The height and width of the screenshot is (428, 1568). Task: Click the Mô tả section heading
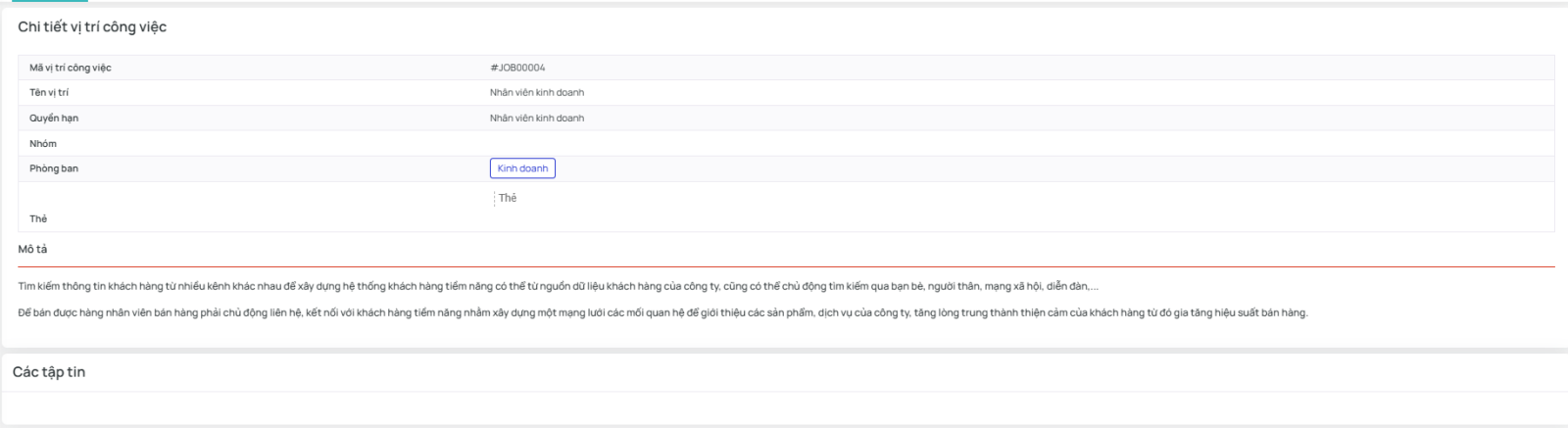[x=32, y=250]
